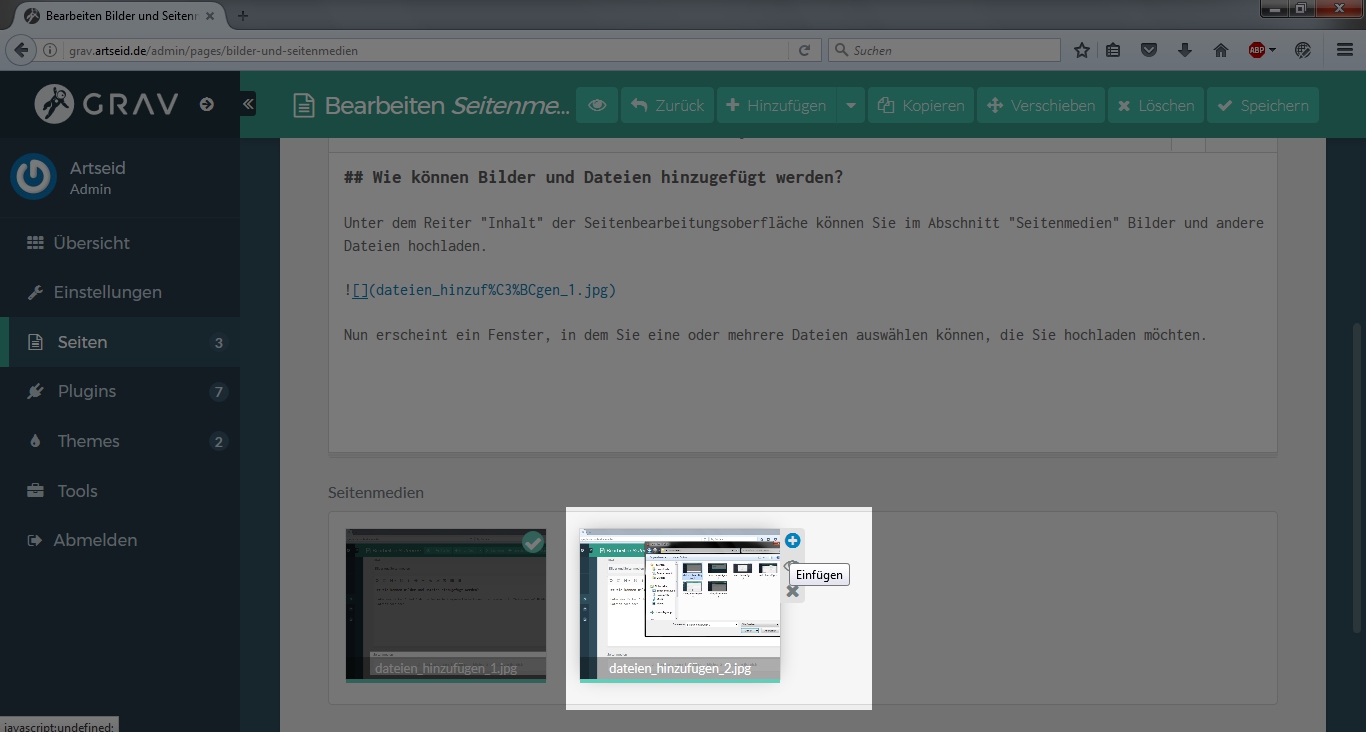The image size is (1366, 732).
Task: Click the Firefox downloads arrow icon
Action: pyautogui.click(x=1185, y=50)
